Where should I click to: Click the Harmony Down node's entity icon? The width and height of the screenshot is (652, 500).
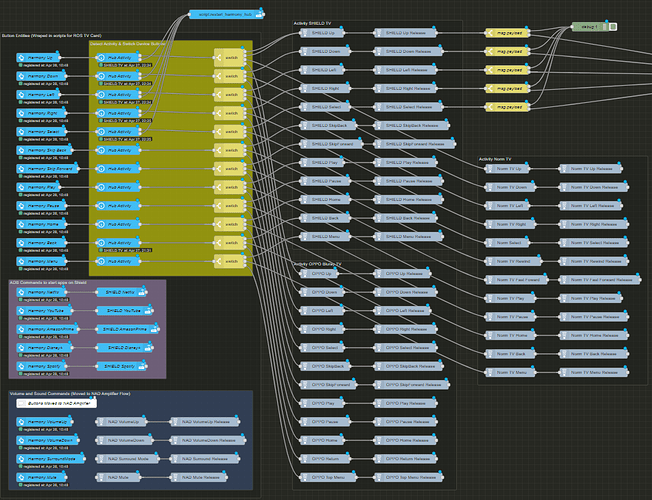21,76
